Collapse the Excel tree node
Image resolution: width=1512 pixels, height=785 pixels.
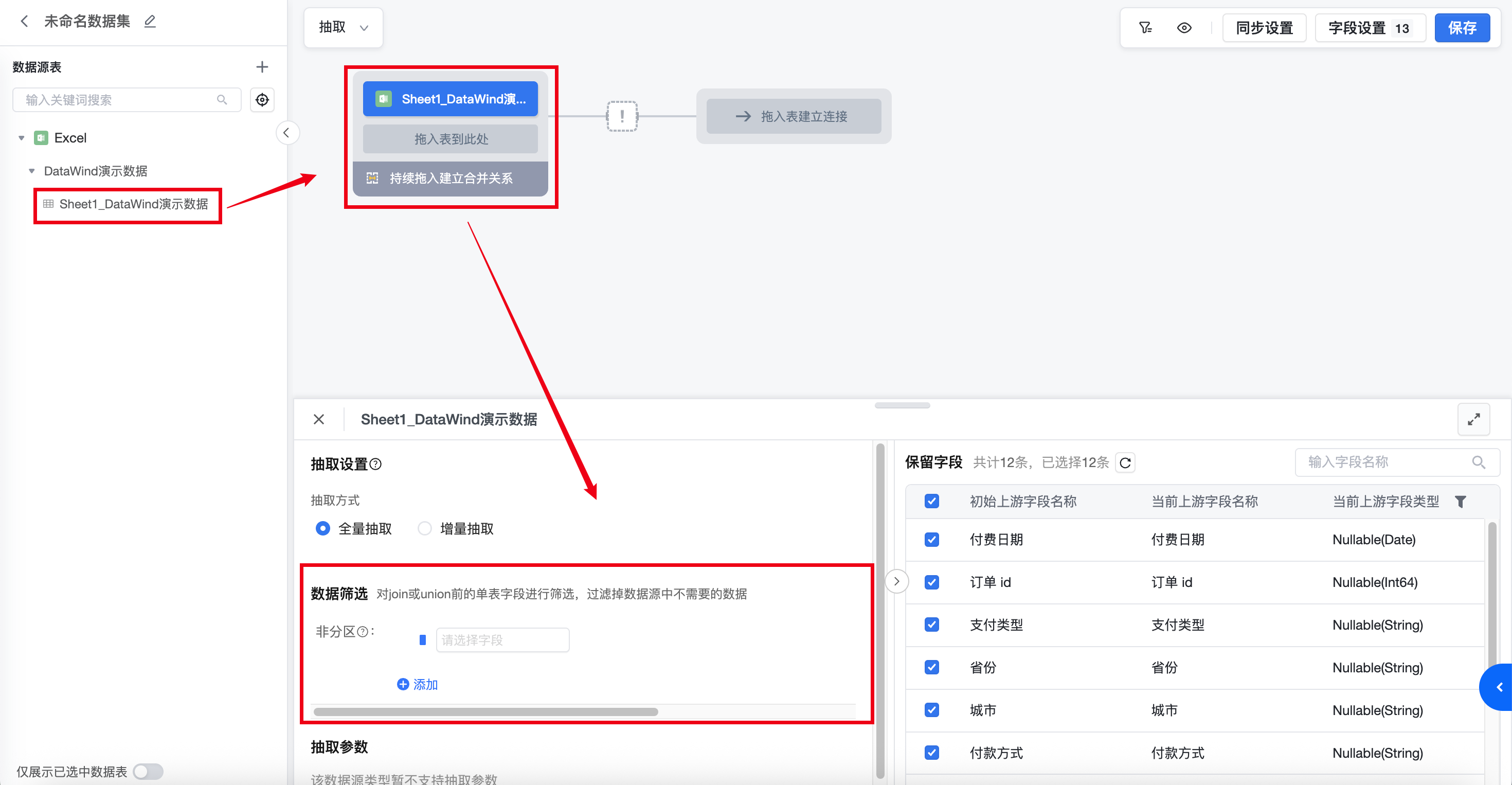(22, 138)
